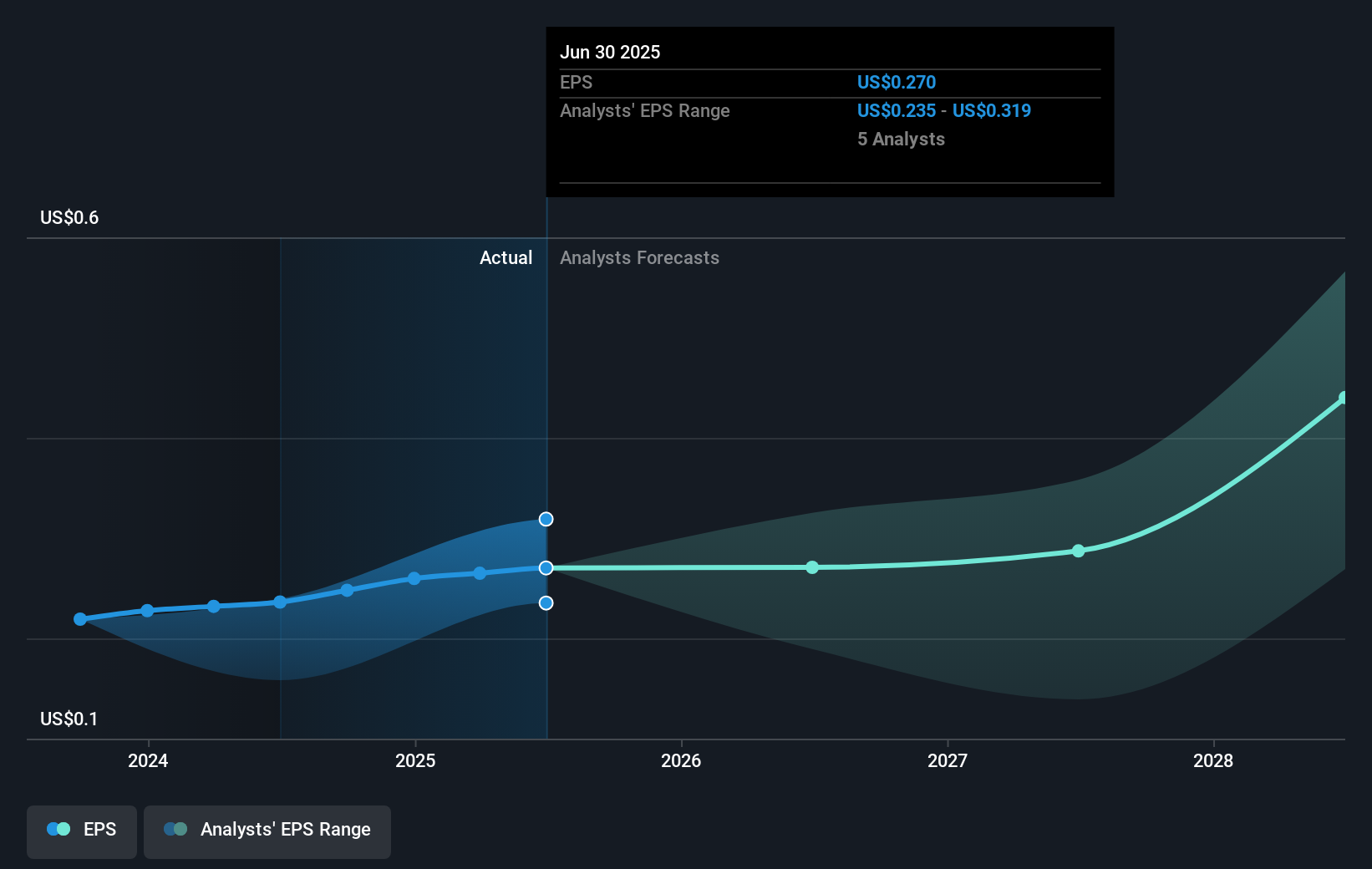Toggle visibility of the Actual region label
Image resolution: width=1372 pixels, height=869 pixels.
coord(506,257)
